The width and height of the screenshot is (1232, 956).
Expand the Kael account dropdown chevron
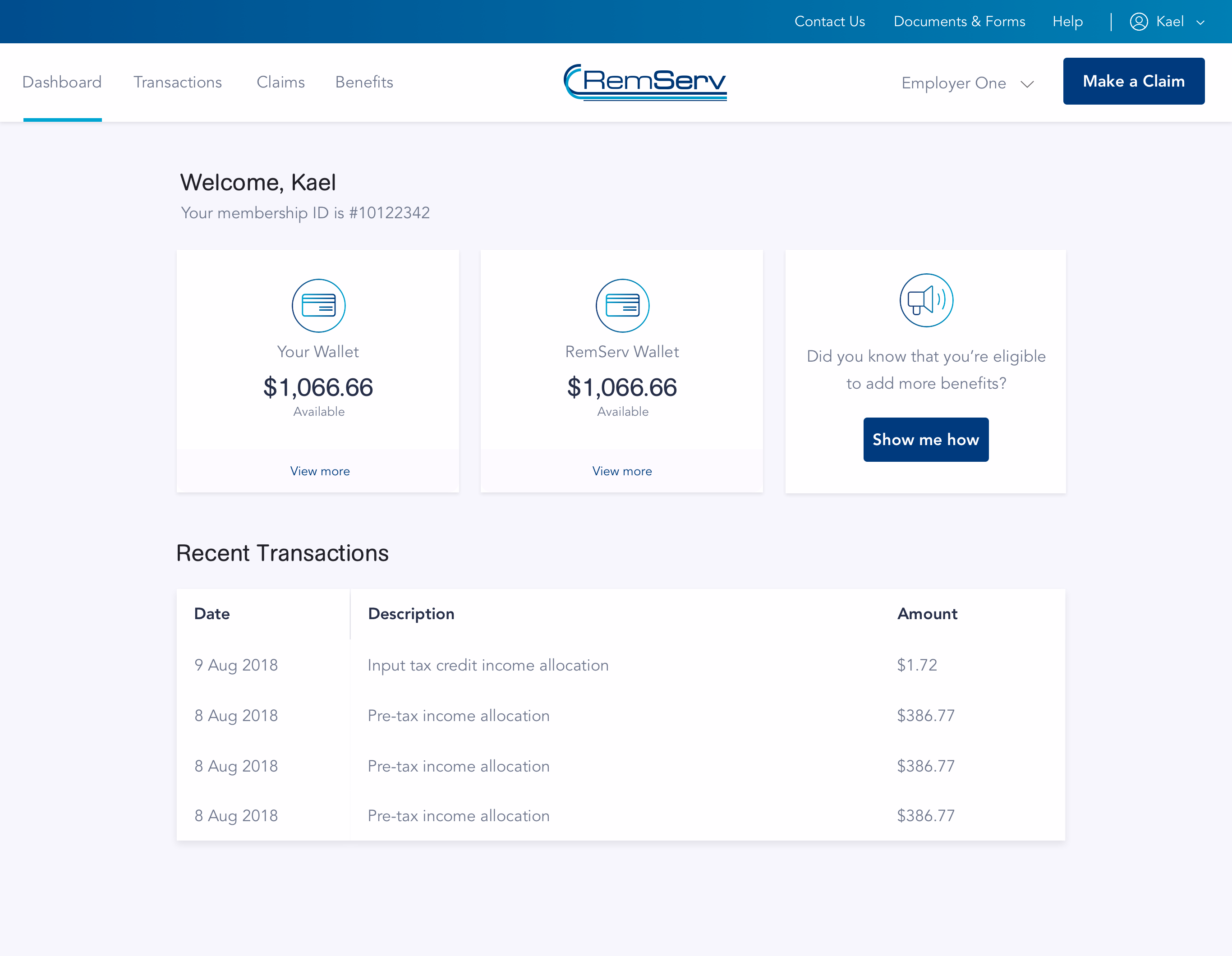pyautogui.click(x=1200, y=23)
